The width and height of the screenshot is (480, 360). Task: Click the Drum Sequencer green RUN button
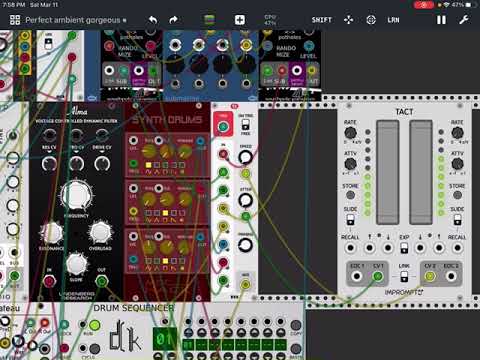(94, 324)
